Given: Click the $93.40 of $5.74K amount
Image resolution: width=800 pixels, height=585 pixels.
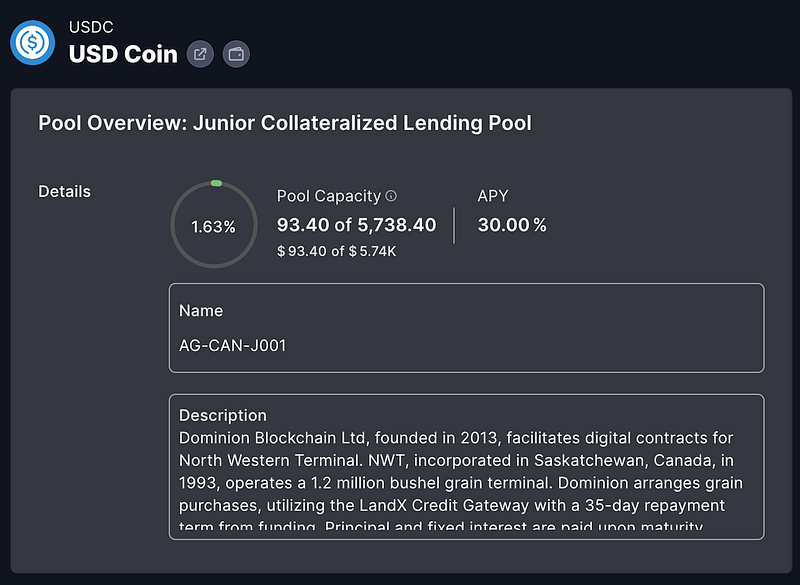Looking at the screenshot, I should [336, 251].
